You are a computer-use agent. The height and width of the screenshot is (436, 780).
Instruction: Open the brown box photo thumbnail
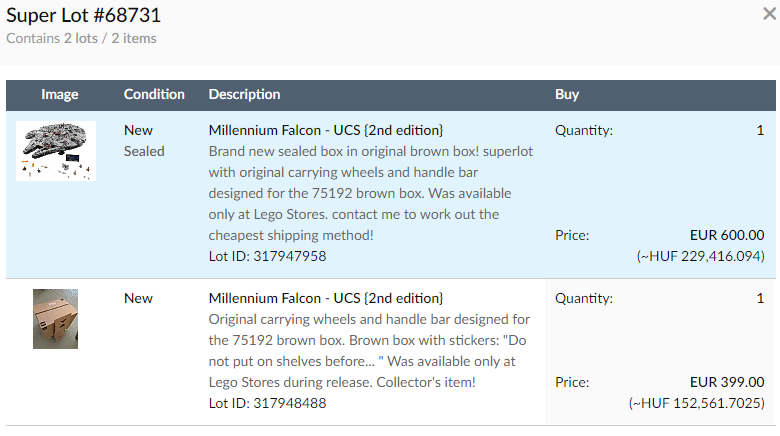pyautogui.click(x=55, y=319)
